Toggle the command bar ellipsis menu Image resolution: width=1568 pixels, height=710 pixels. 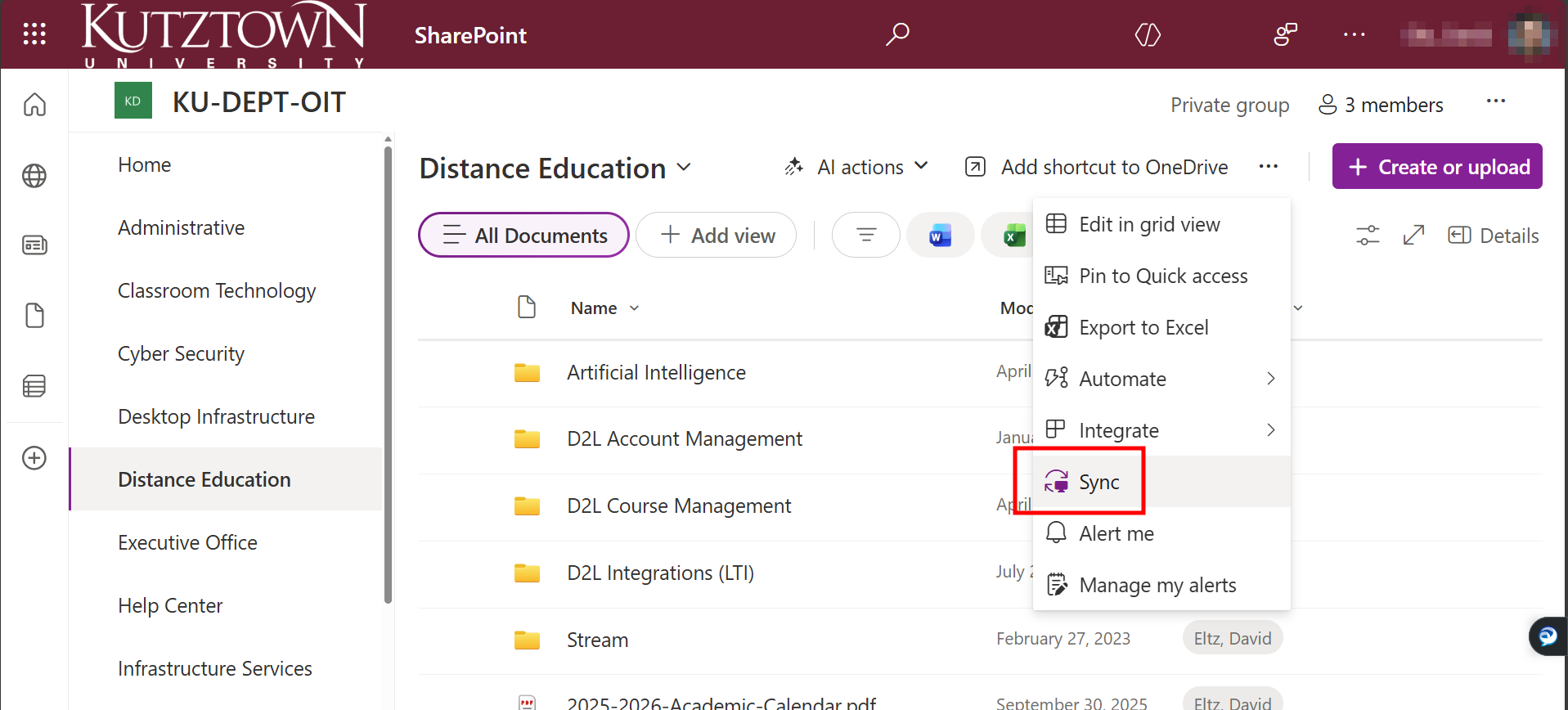coord(1269,167)
